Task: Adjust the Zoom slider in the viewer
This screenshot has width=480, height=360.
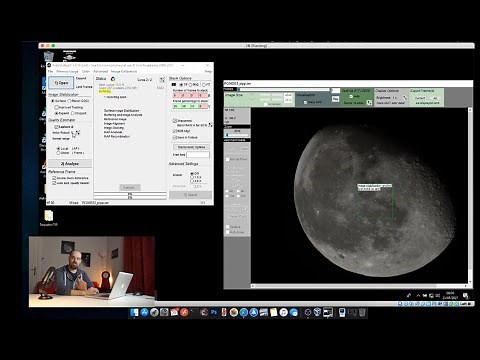Action: [237, 135]
